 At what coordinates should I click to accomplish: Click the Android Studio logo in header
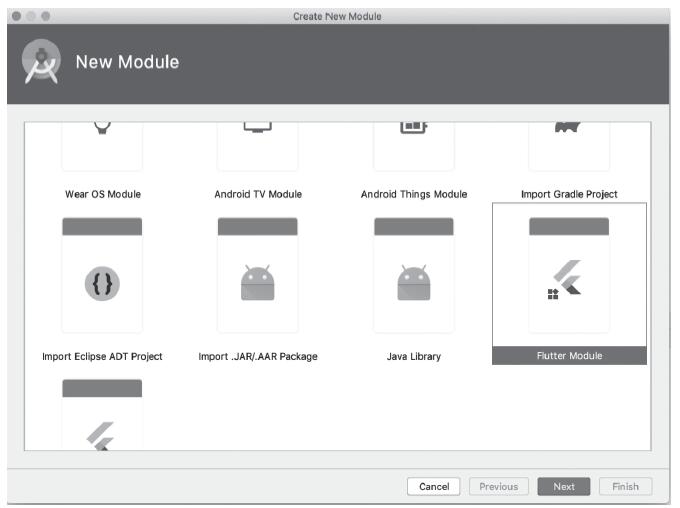coord(40,63)
